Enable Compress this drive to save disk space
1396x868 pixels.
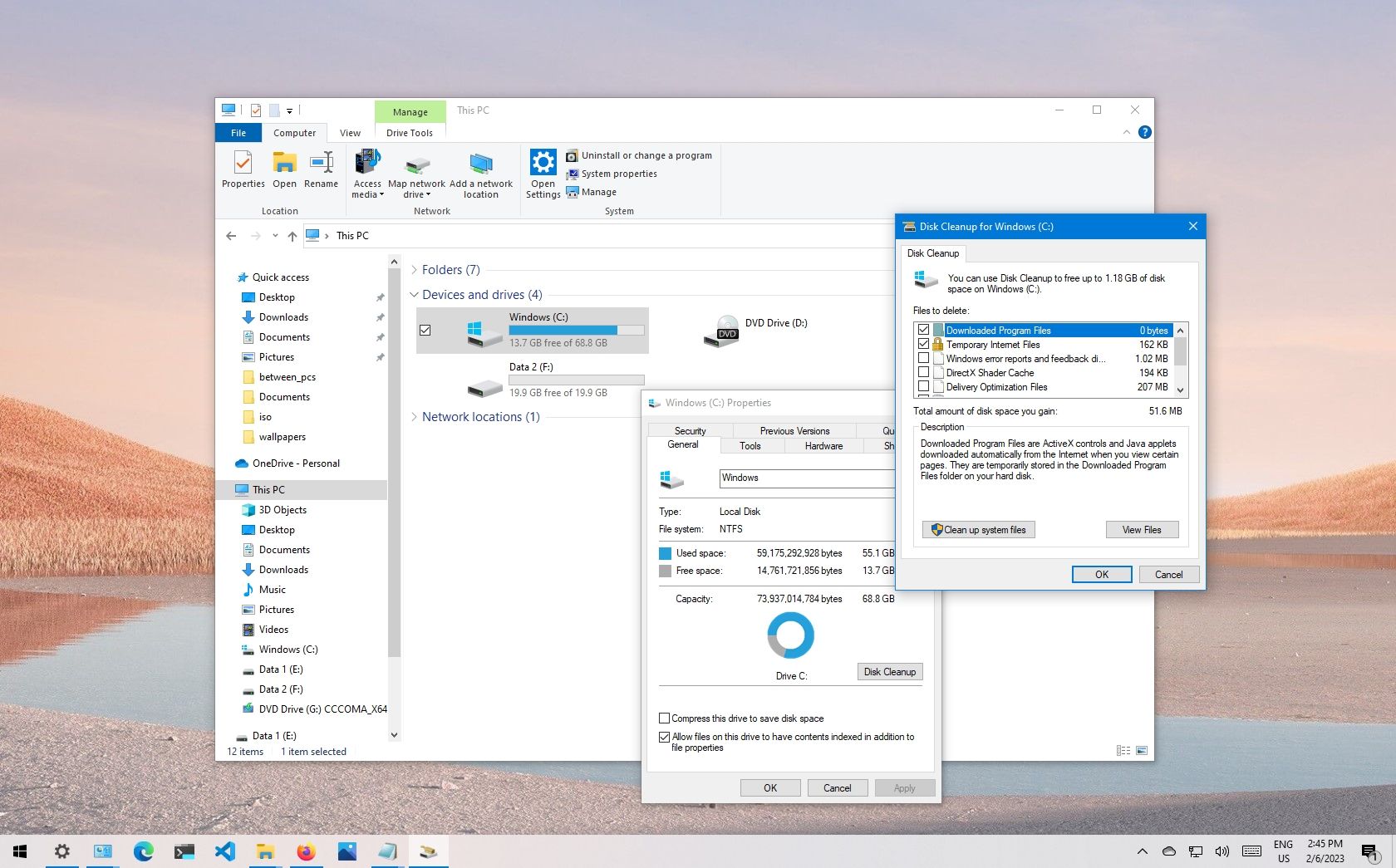(664, 718)
